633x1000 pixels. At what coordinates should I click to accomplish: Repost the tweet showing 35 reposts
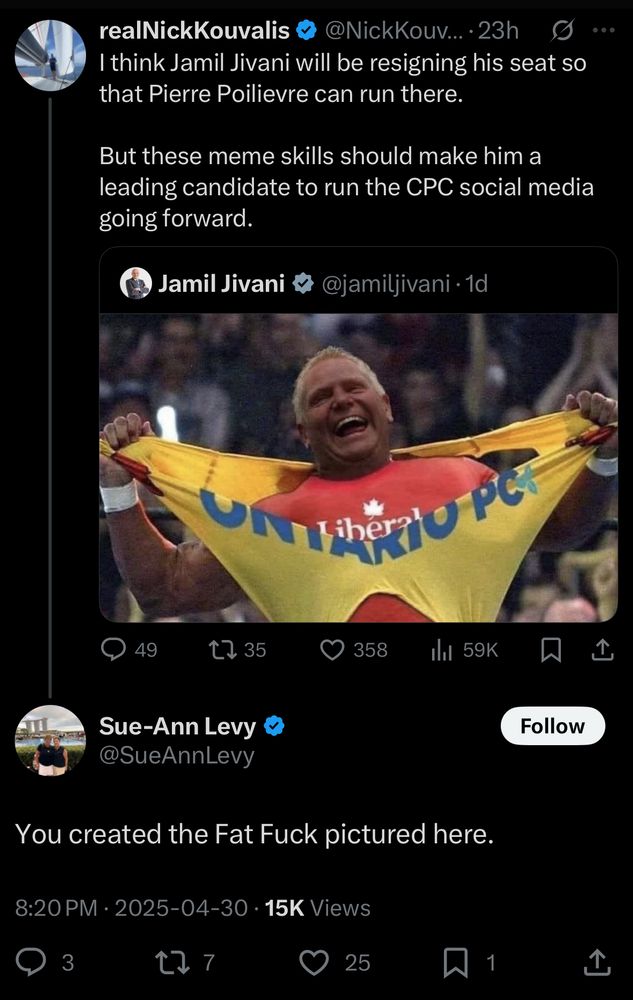237,649
